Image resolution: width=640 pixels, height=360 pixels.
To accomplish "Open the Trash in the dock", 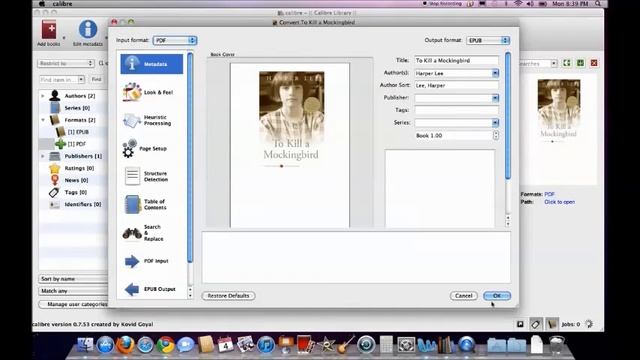I will [x=556, y=345].
